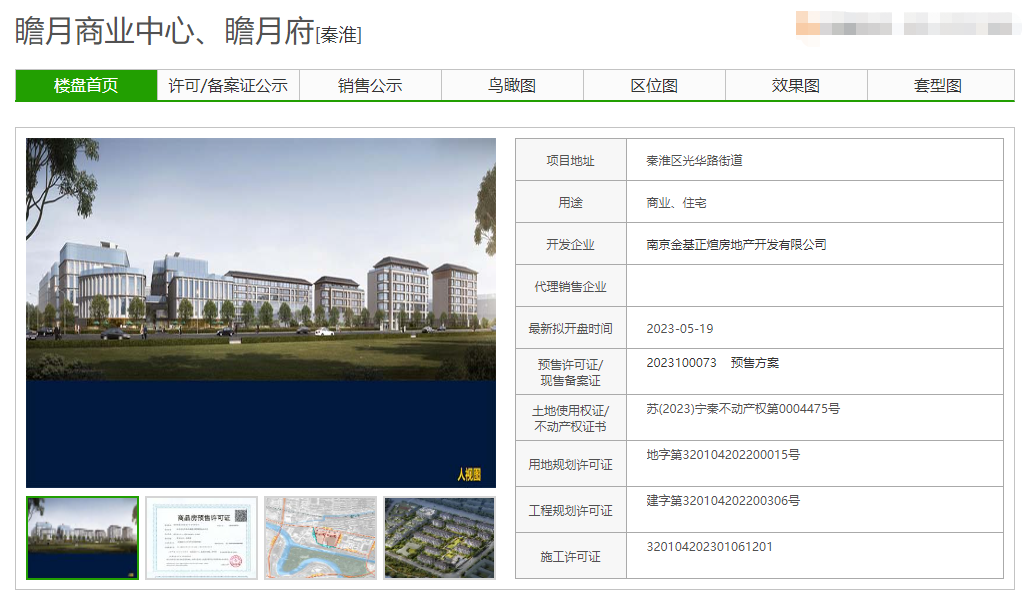This screenshot has height=597, width=1031.
Task: Click the large building rendering image
Action: pyautogui.click(x=261, y=312)
